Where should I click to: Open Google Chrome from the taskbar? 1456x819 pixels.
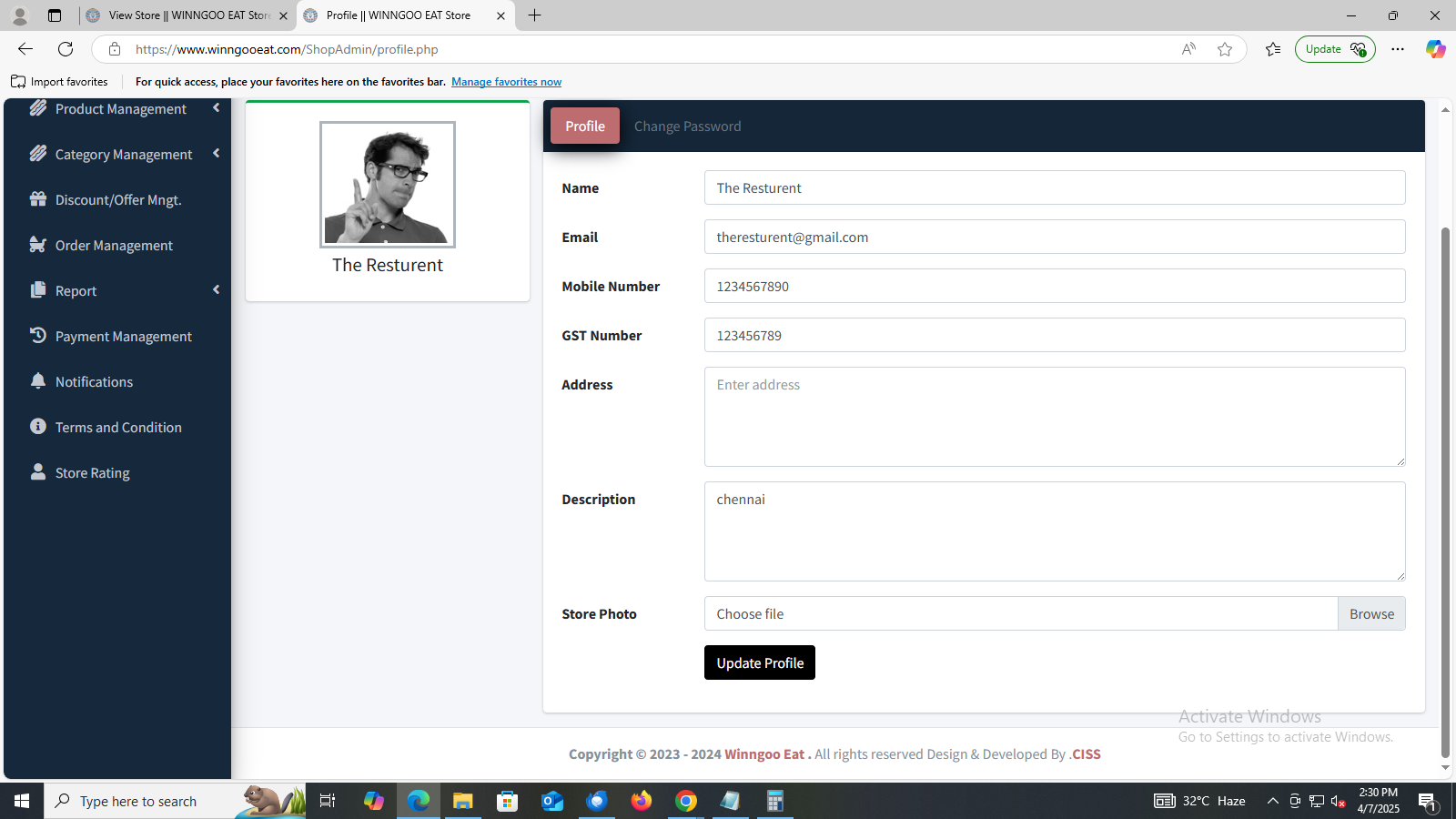686,801
